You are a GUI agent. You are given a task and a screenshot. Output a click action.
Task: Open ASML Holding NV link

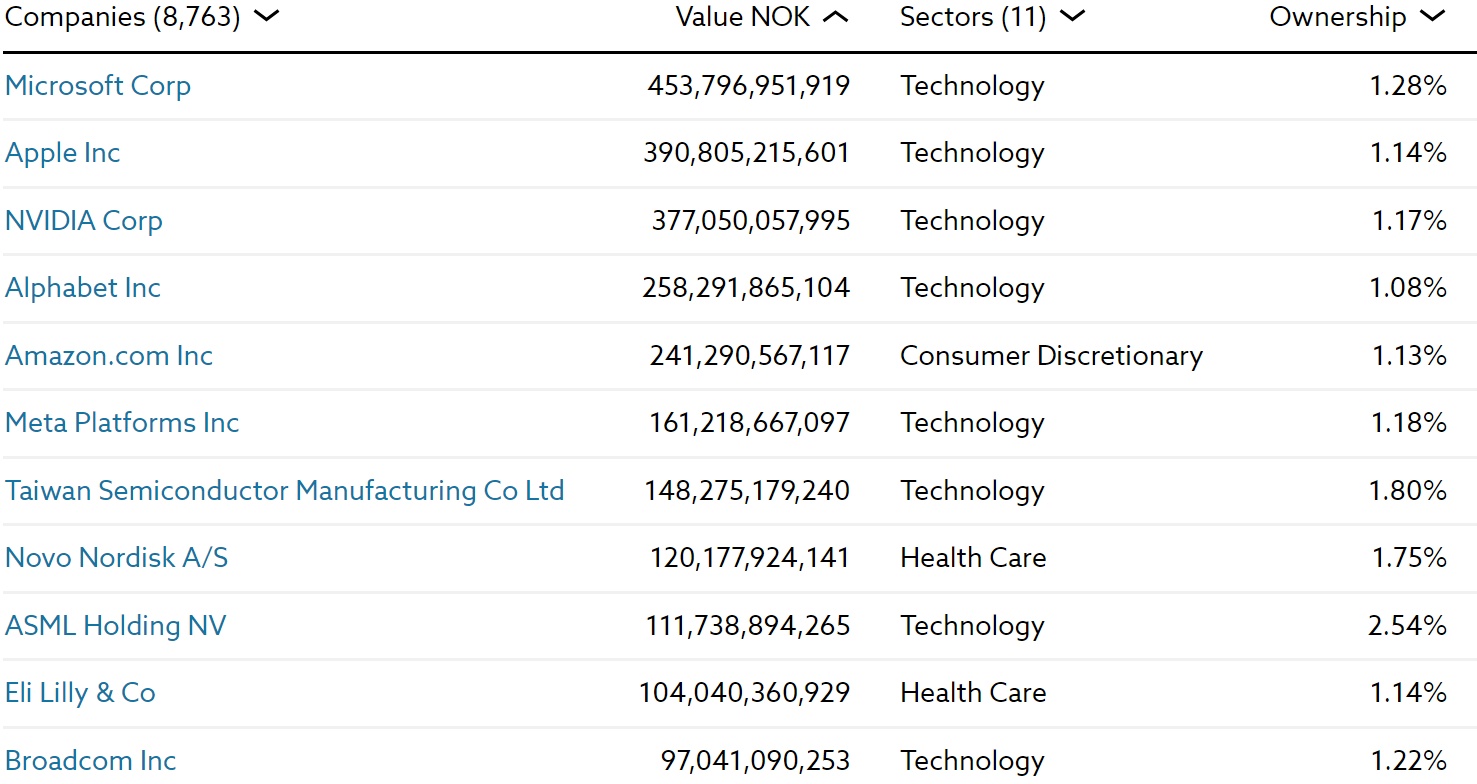pos(116,626)
